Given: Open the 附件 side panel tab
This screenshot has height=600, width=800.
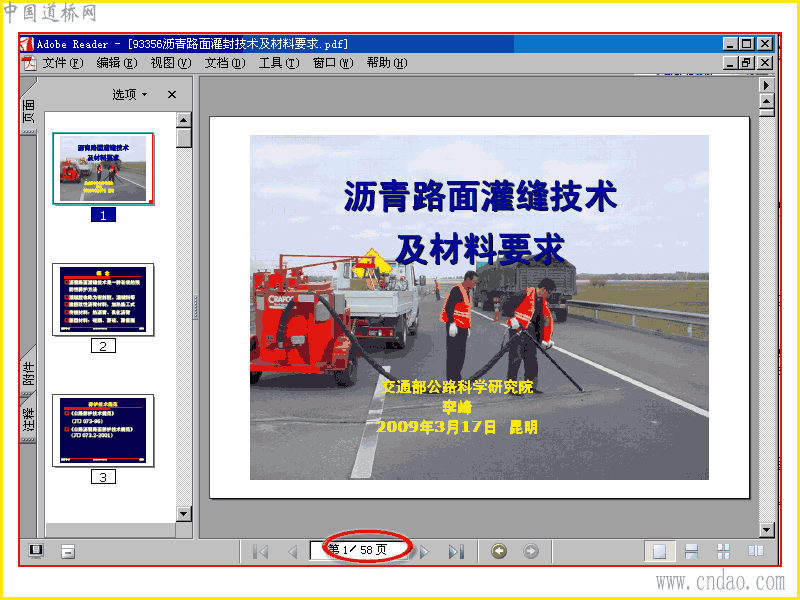Looking at the screenshot, I should tap(29, 370).
